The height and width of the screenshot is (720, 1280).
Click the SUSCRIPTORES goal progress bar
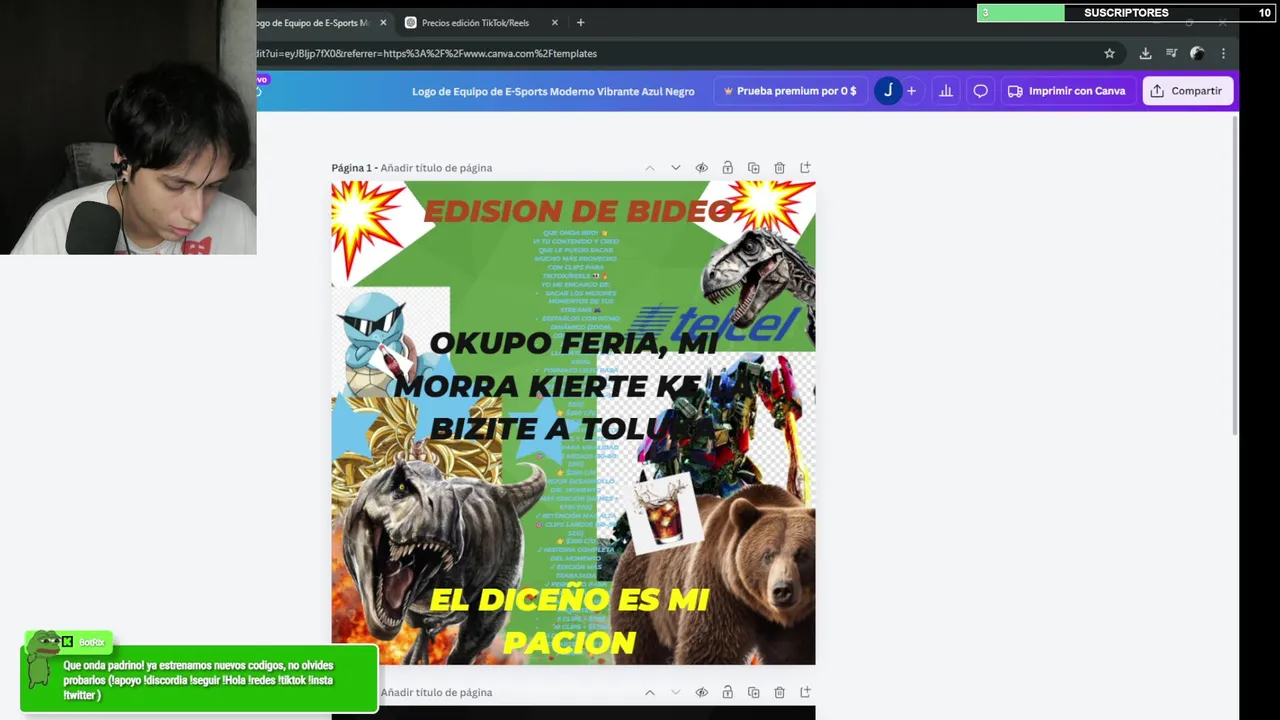coord(1125,13)
